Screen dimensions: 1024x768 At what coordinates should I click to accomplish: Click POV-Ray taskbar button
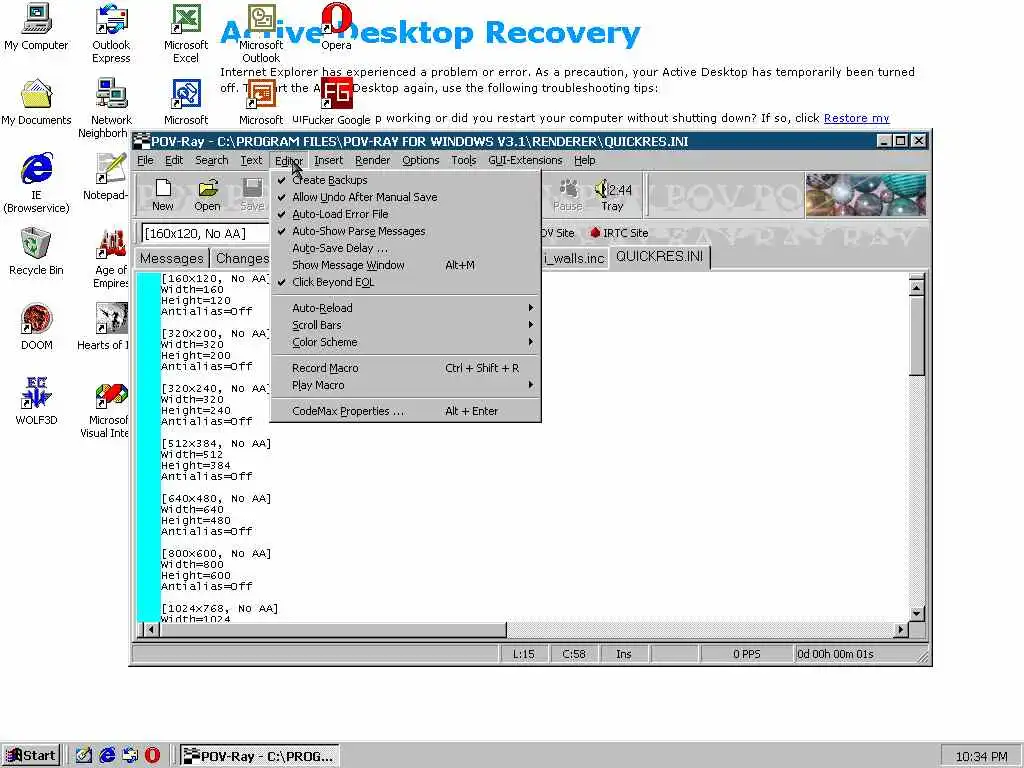pyautogui.click(x=260, y=756)
